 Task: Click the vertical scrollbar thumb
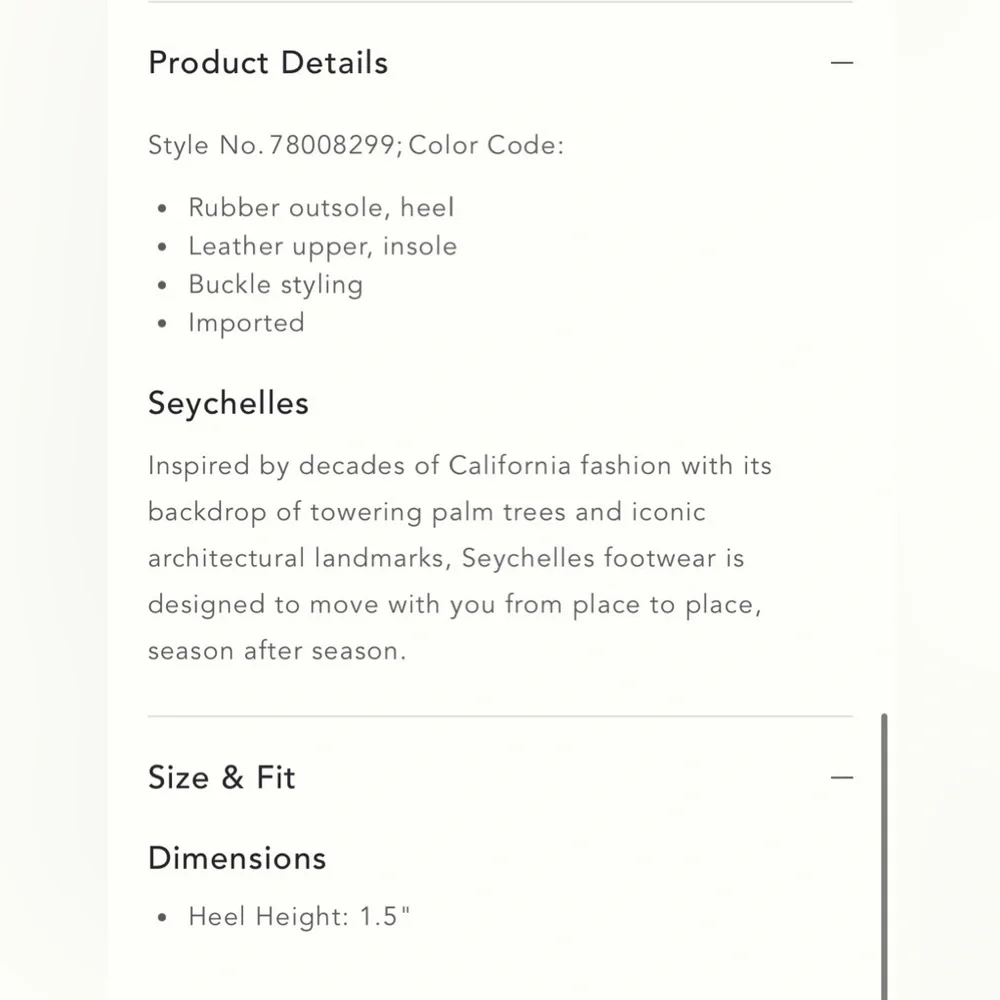884,857
